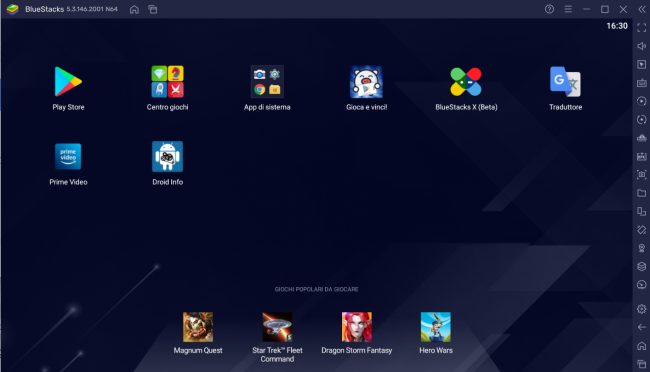Select Dragon Storm Fantasy game
The height and width of the screenshot is (372, 650).
[357, 327]
